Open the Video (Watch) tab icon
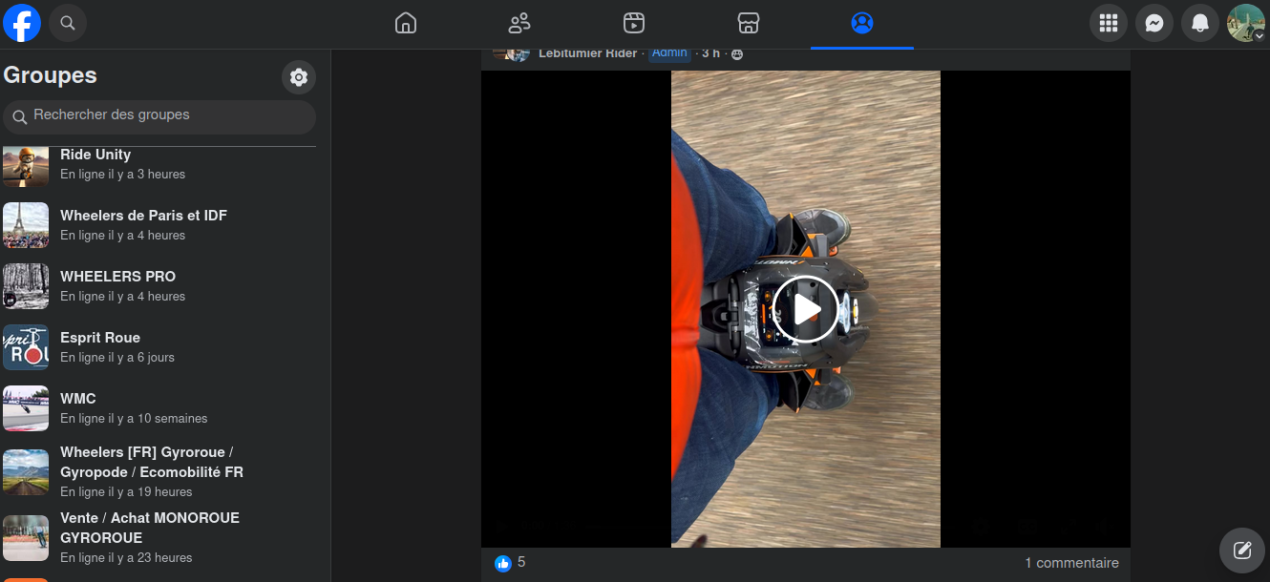The height and width of the screenshot is (582, 1270). click(634, 23)
